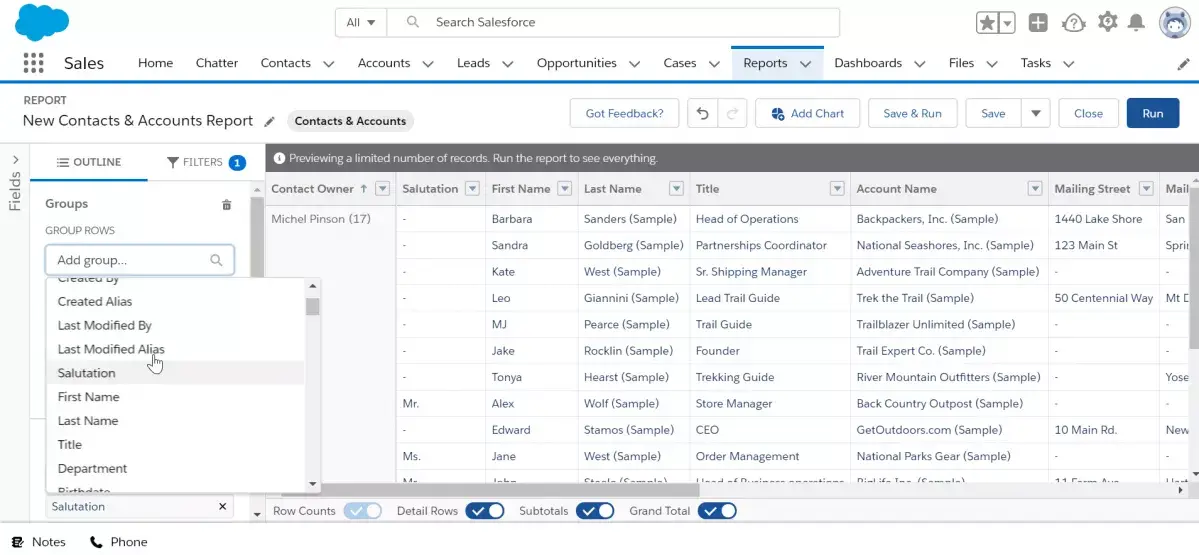1199x555 pixels.
Task: Open the user profile avatar
Action: [x=1173, y=23]
